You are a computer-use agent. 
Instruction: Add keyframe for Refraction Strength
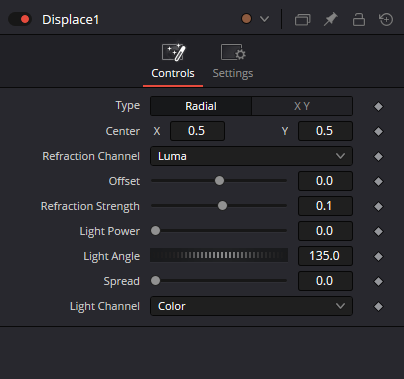[x=378, y=207]
